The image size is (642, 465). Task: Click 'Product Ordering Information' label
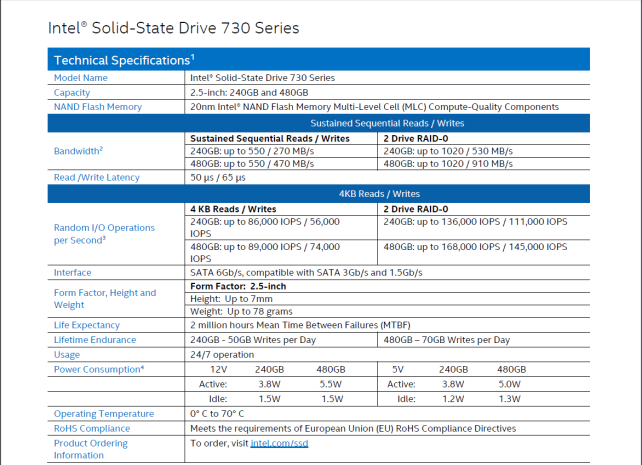pyautogui.click(x=91, y=449)
